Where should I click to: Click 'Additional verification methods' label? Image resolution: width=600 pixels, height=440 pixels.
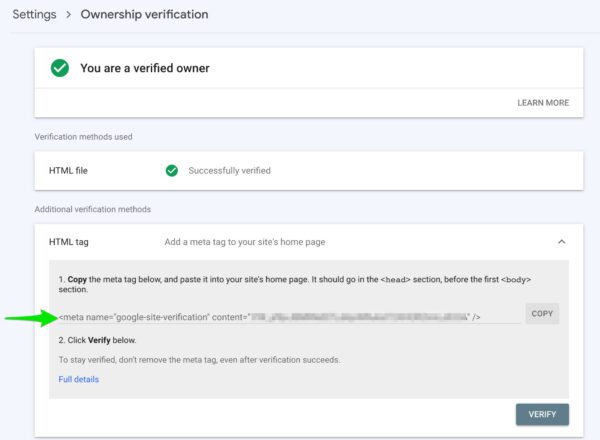[93, 209]
